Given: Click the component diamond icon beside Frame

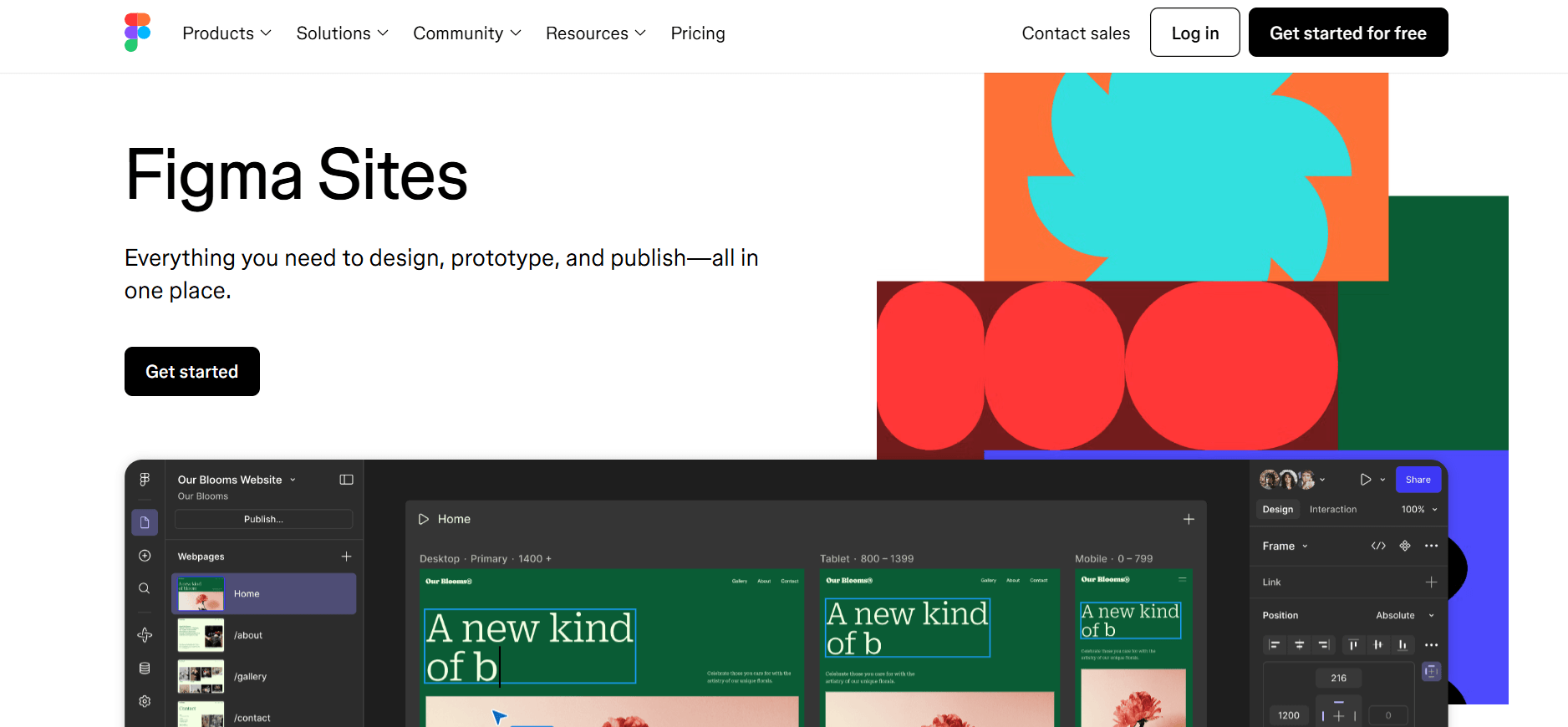Looking at the screenshot, I should point(1405,546).
